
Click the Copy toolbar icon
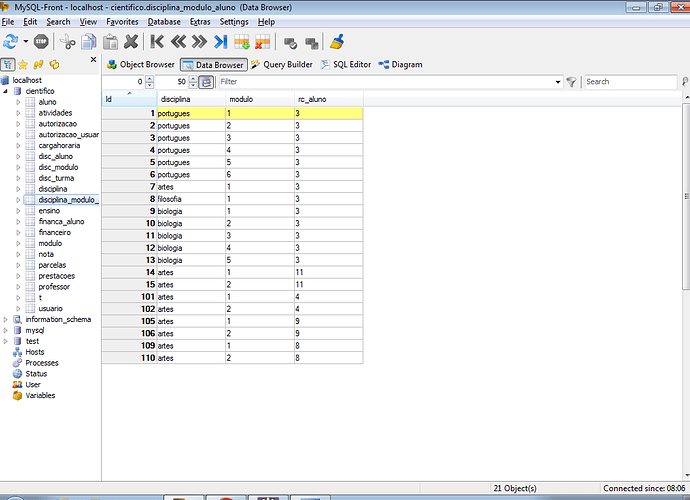[x=88, y=42]
